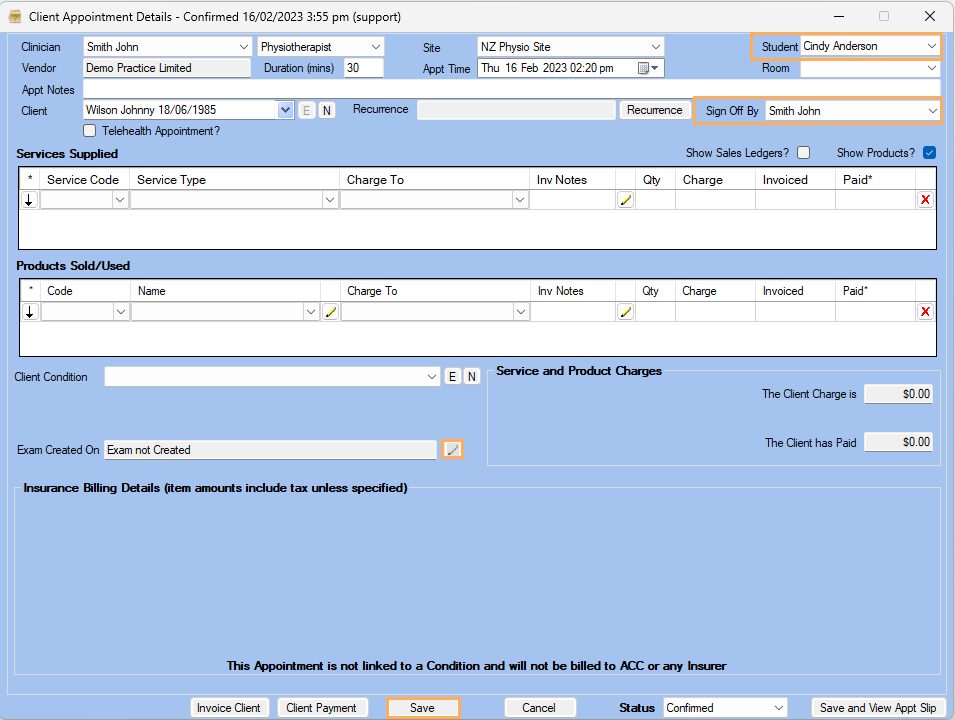Click red X delete icon in Services Supplied row

(925, 200)
